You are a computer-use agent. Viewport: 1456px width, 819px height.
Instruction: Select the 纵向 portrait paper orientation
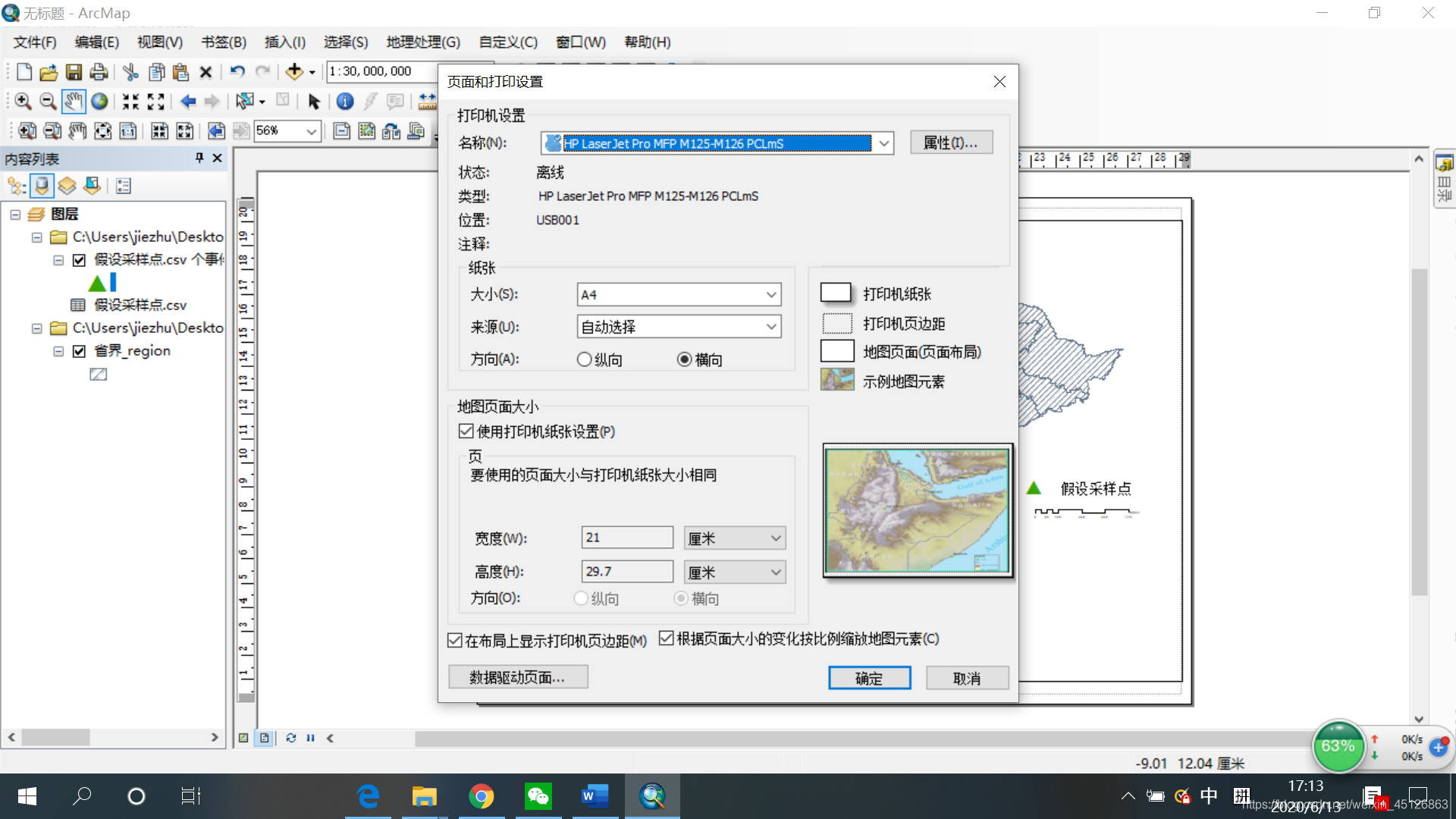pyautogui.click(x=585, y=359)
